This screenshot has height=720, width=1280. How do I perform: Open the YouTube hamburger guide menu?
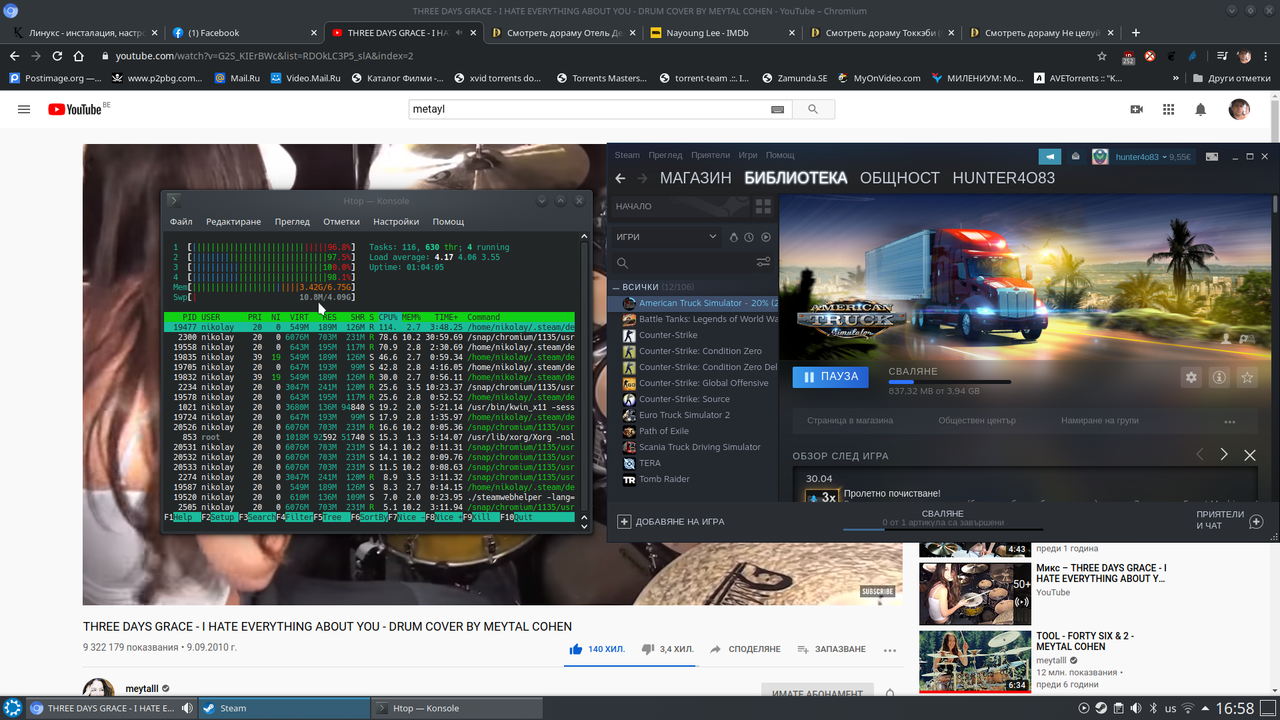tap(24, 109)
